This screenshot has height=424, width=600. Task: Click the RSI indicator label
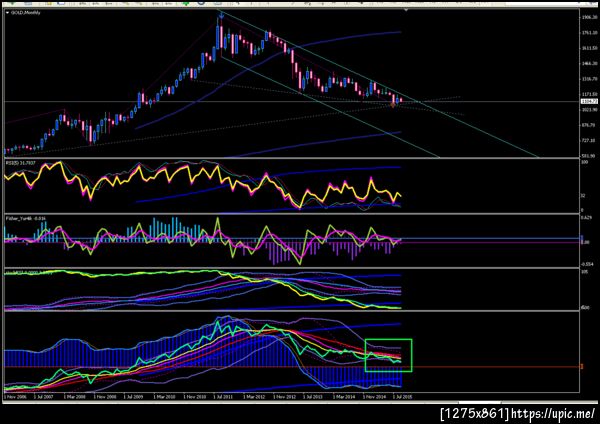click(x=21, y=163)
